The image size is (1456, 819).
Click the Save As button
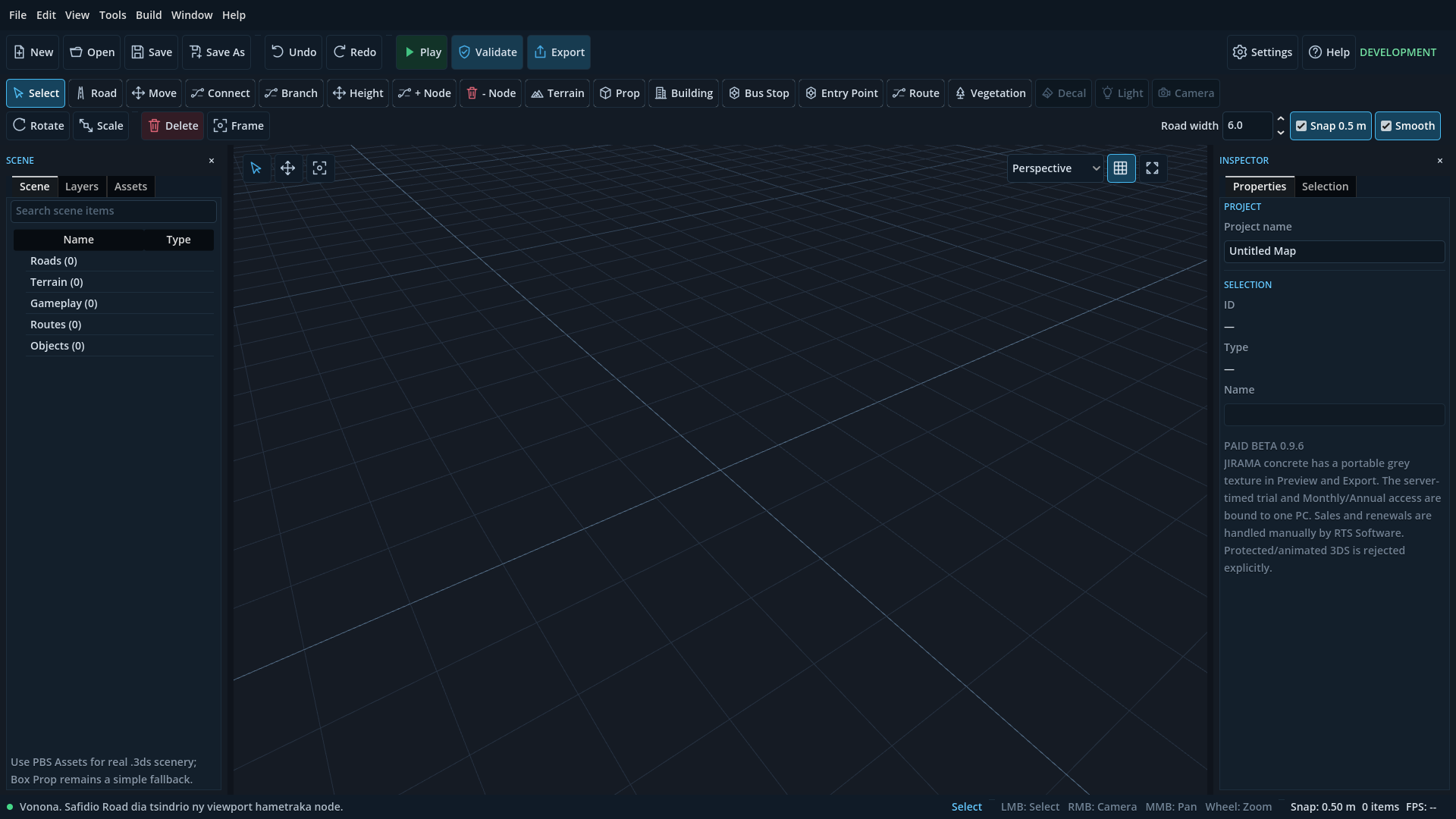pyautogui.click(x=217, y=52)
